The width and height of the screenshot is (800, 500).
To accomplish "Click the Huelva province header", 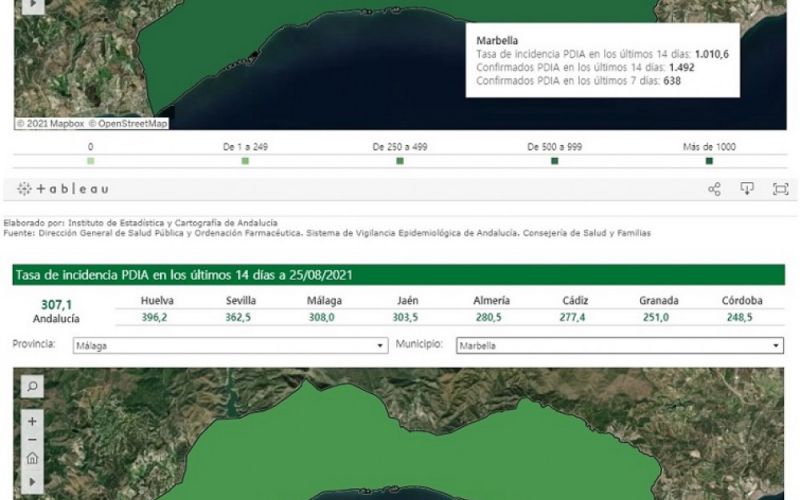I will 157,301.
